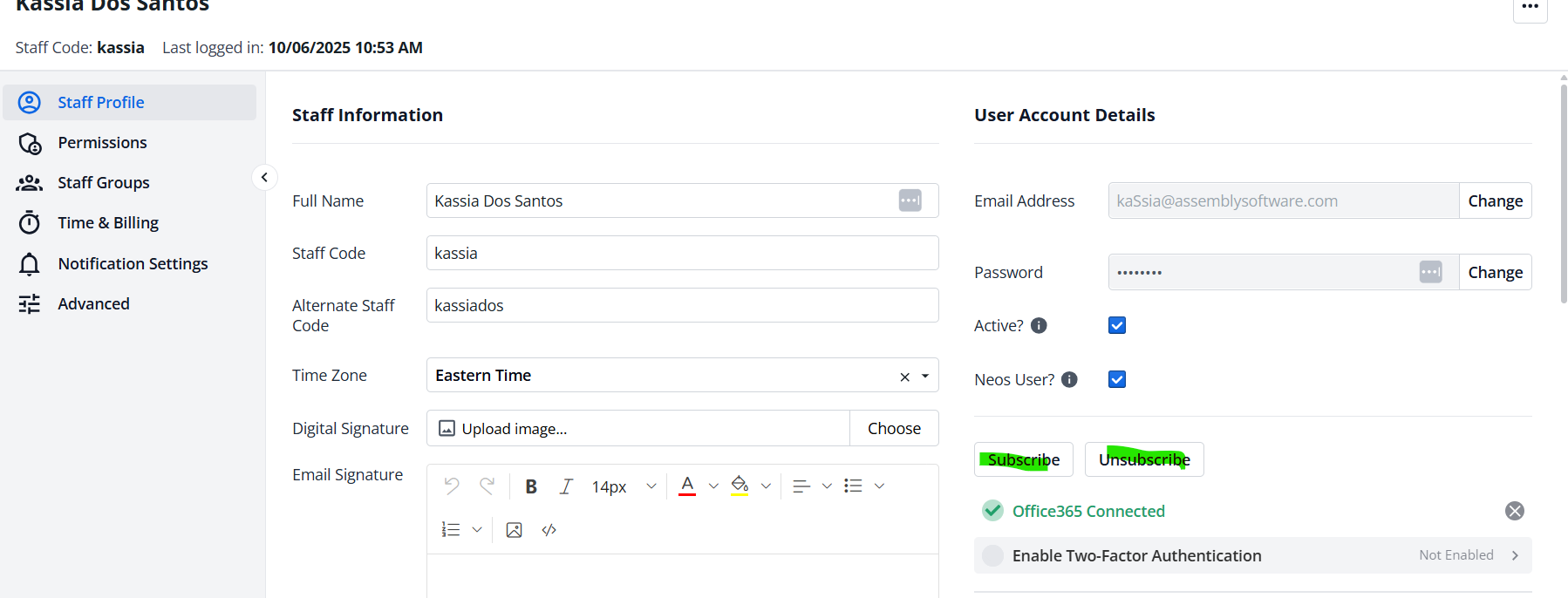Image resolution: width=1568 pixels, height=598 pixels.
Task: Open the Advanced settings section
Action: pyautogui.click(x=93, y=303)
